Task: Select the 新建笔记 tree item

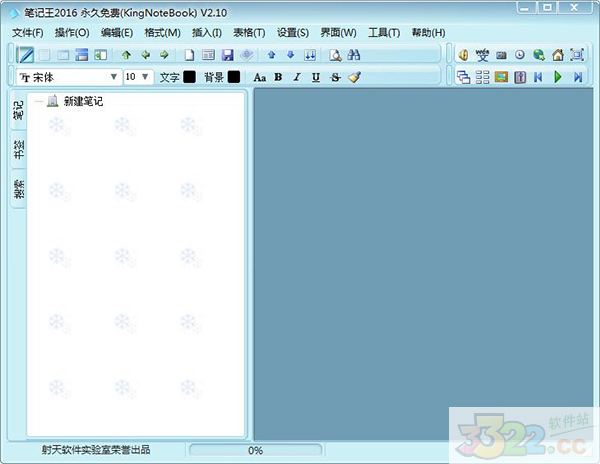Action: coord(83,101)
